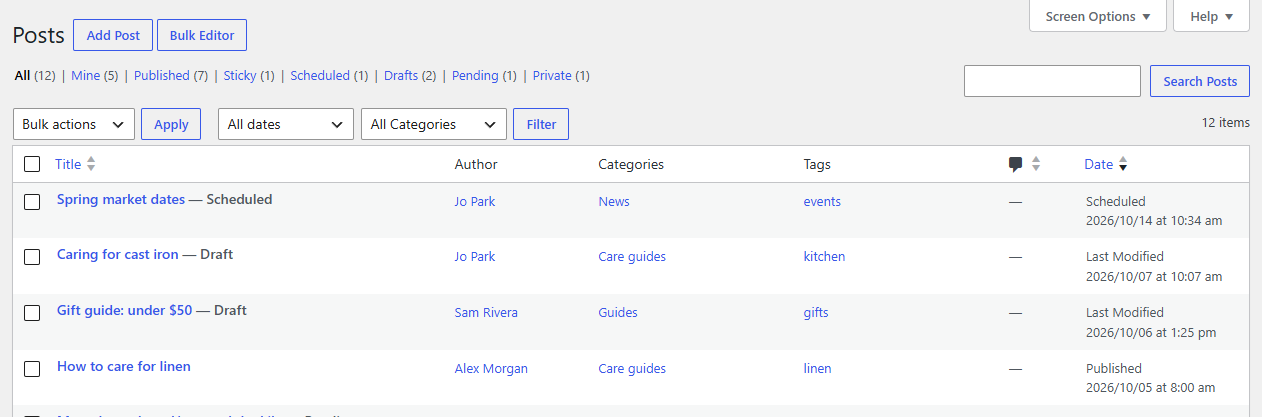The image size is (1262, 417).
Task: Expand the Screen Options panel
Action: tap(1098, 16)
